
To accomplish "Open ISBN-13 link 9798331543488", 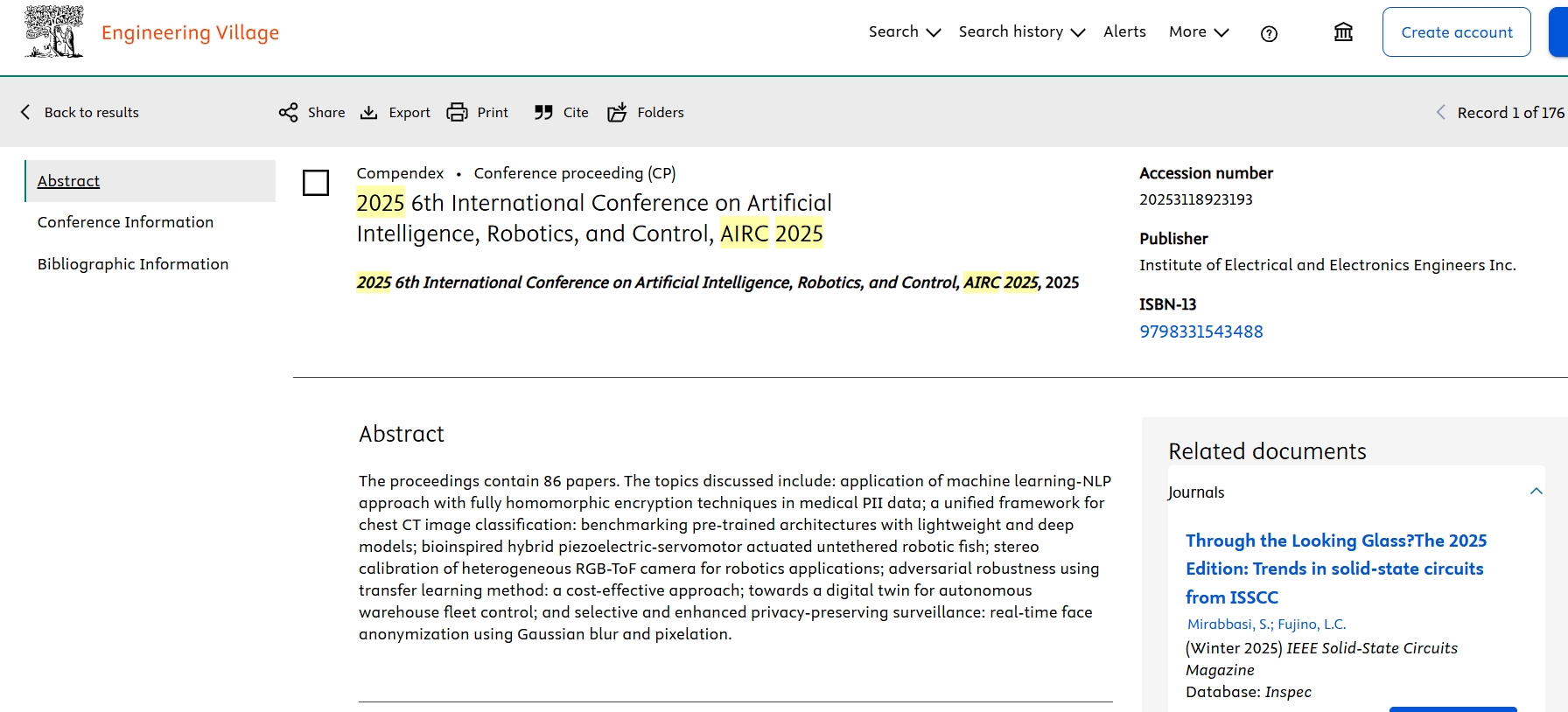I will [1200, 332].
